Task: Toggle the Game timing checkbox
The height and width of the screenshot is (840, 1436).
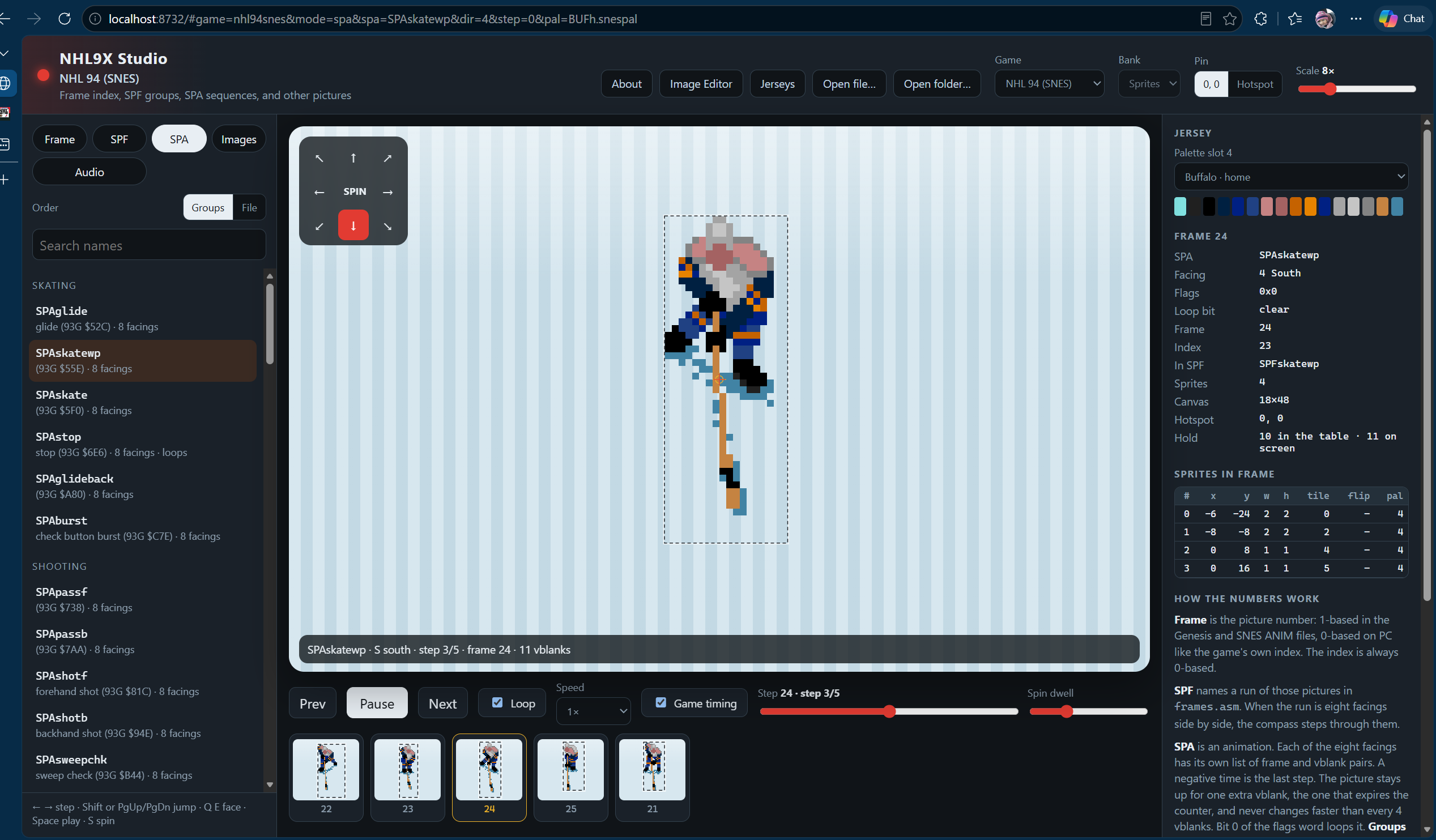Action: click(661, 703)
